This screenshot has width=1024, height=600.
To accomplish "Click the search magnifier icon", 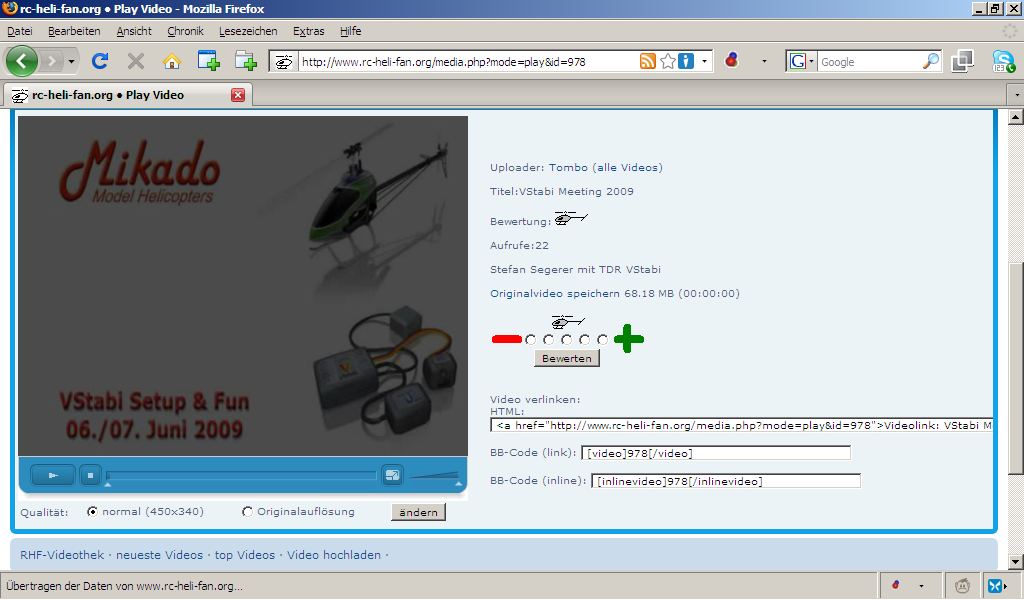I will click(931, 61).
